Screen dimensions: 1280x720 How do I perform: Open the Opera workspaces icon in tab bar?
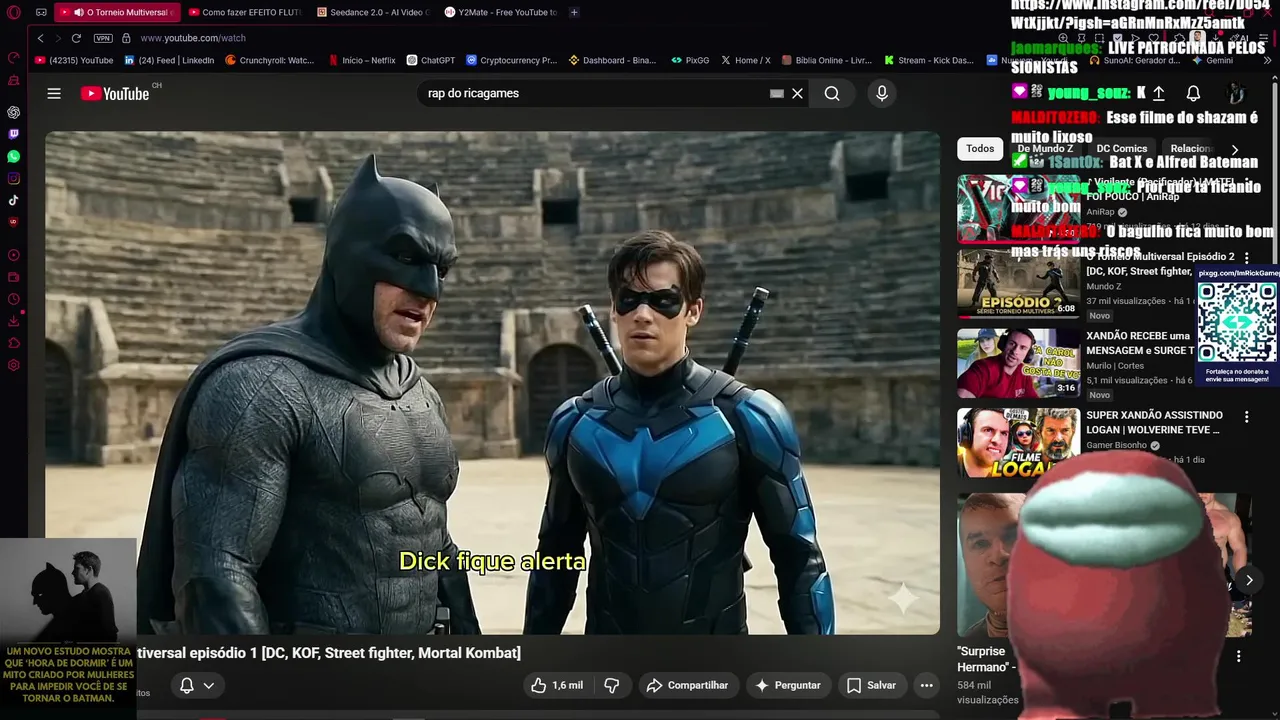(41, 12)
